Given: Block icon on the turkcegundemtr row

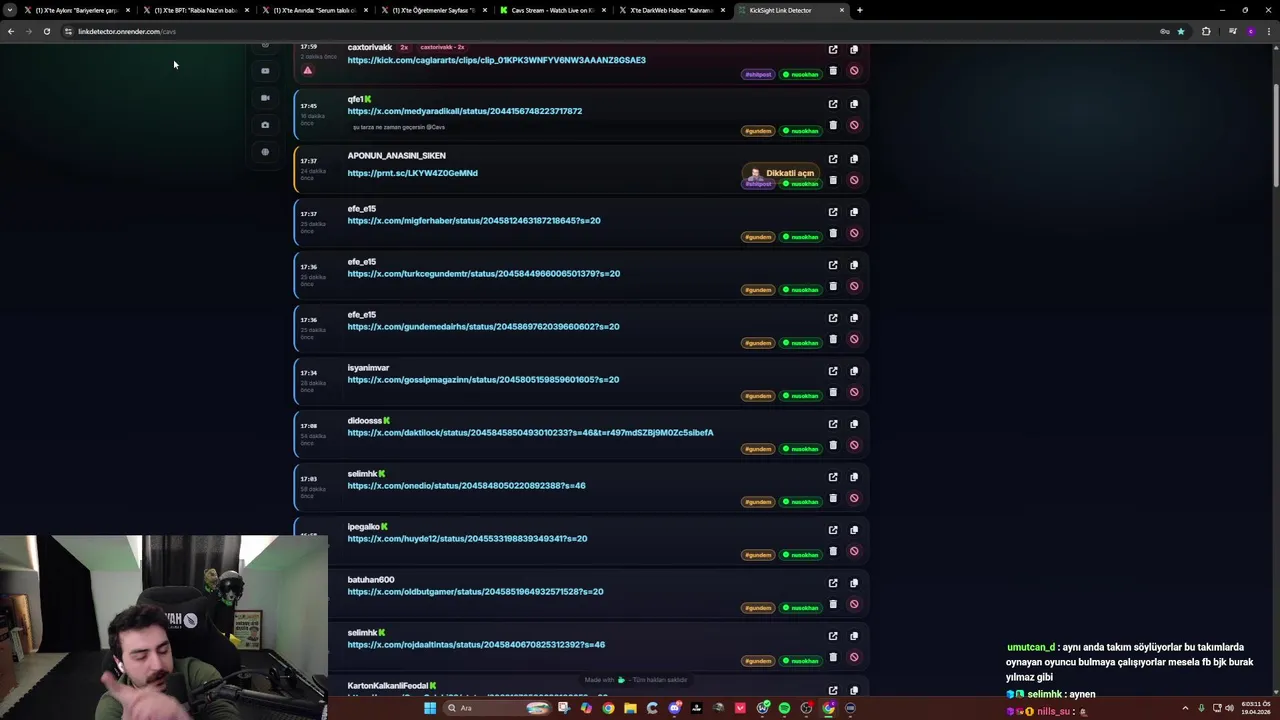Looking at the screenshot, I should click(x=854, y=286).
